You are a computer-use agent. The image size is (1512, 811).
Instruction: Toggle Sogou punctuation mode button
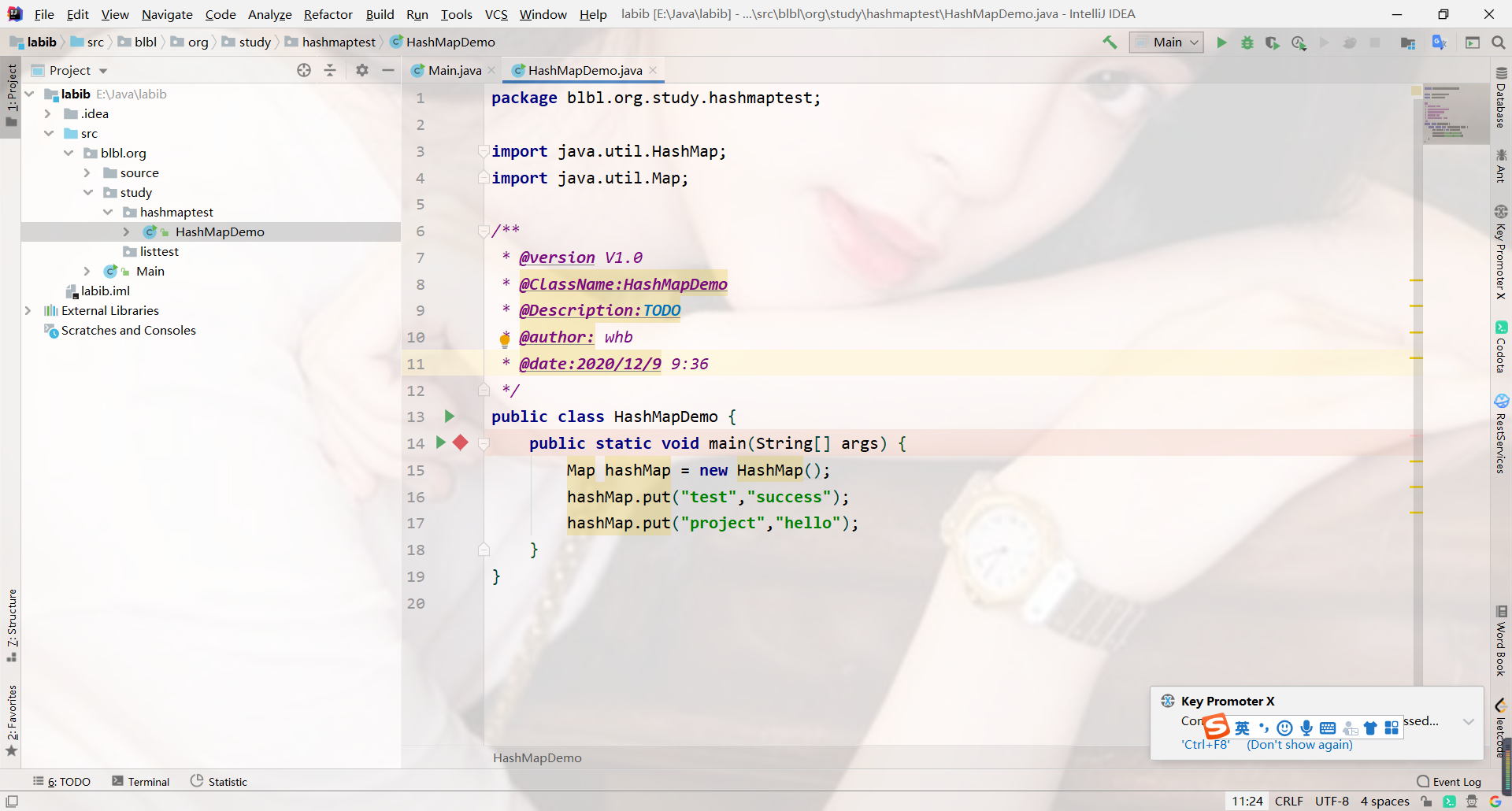(x=1263, y=728)
